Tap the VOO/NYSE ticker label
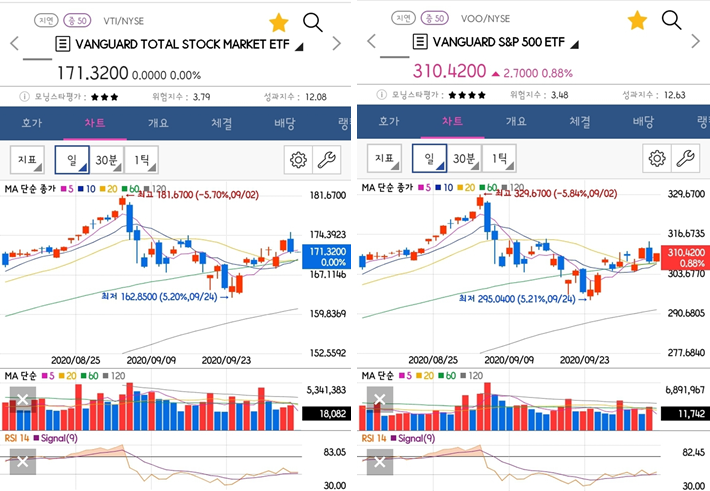Viewport: 710px width, 491px height. 485,19
